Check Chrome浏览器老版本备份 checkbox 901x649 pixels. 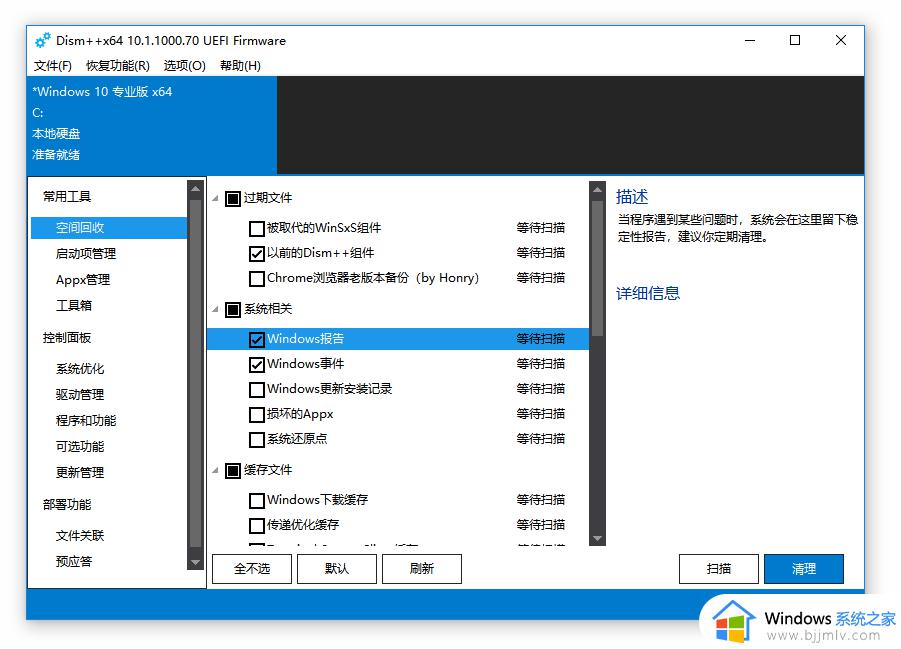pyautogui.click(x=257, y=279)
